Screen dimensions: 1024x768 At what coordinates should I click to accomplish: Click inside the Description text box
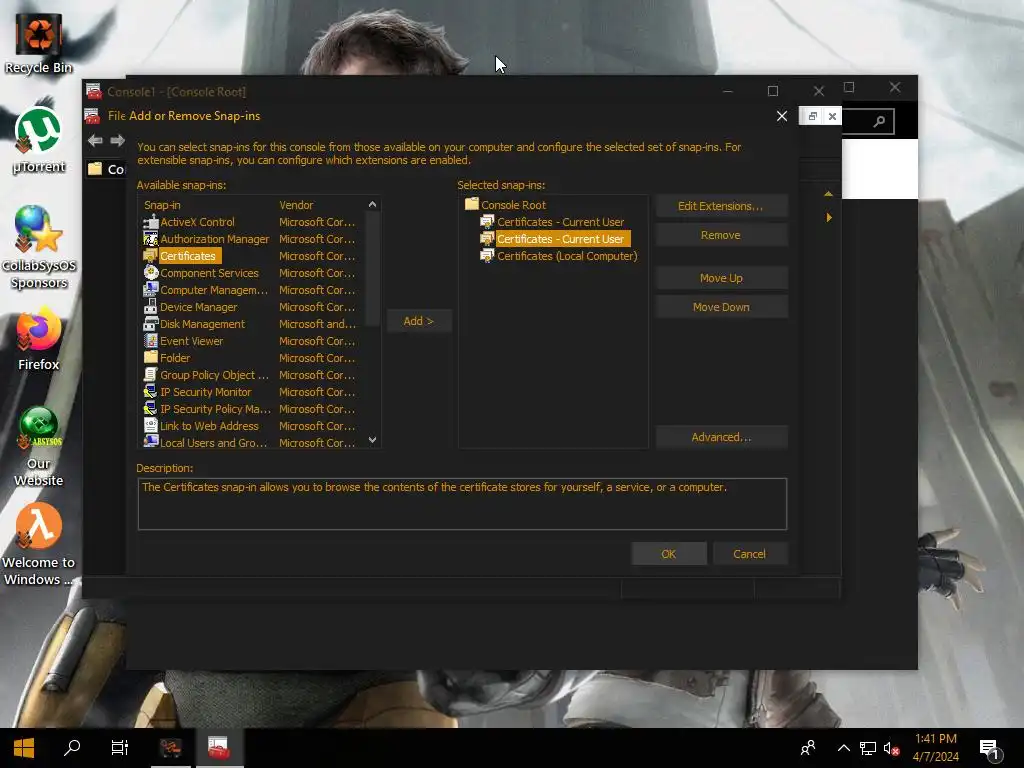(x=462, y=504)
